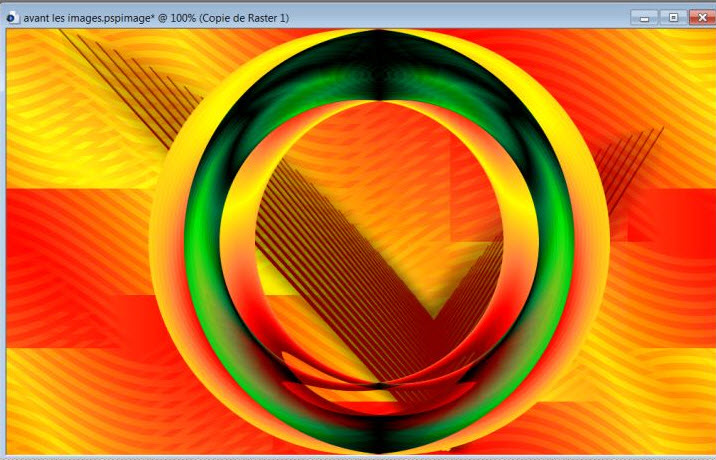This screenshot has height=460, width=716.
Task: Click the PSP document icon in title bar
Action: pyautogui.click(x=13, y=18)
